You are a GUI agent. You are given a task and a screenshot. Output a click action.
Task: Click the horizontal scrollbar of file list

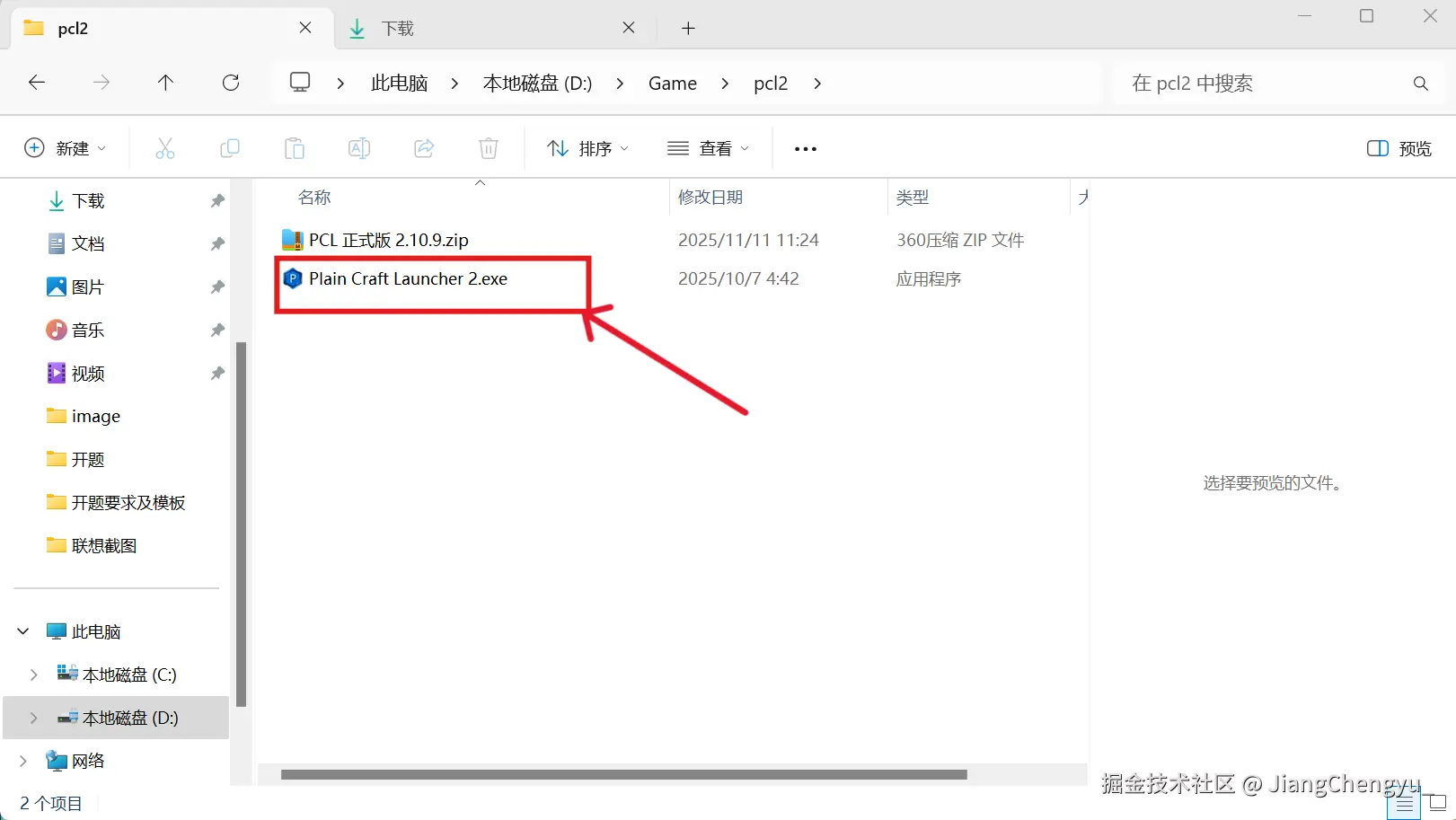(x=623, y=774)
